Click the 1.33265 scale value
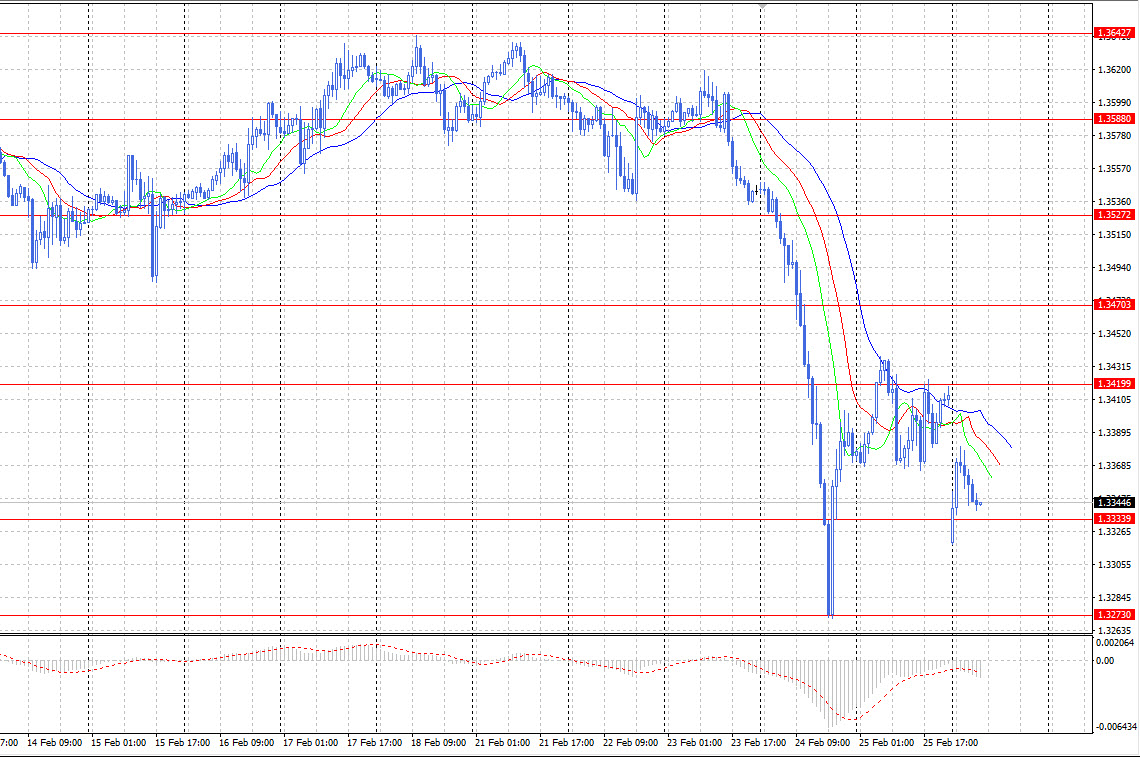1140x757 pixels. pos(1114,532)
